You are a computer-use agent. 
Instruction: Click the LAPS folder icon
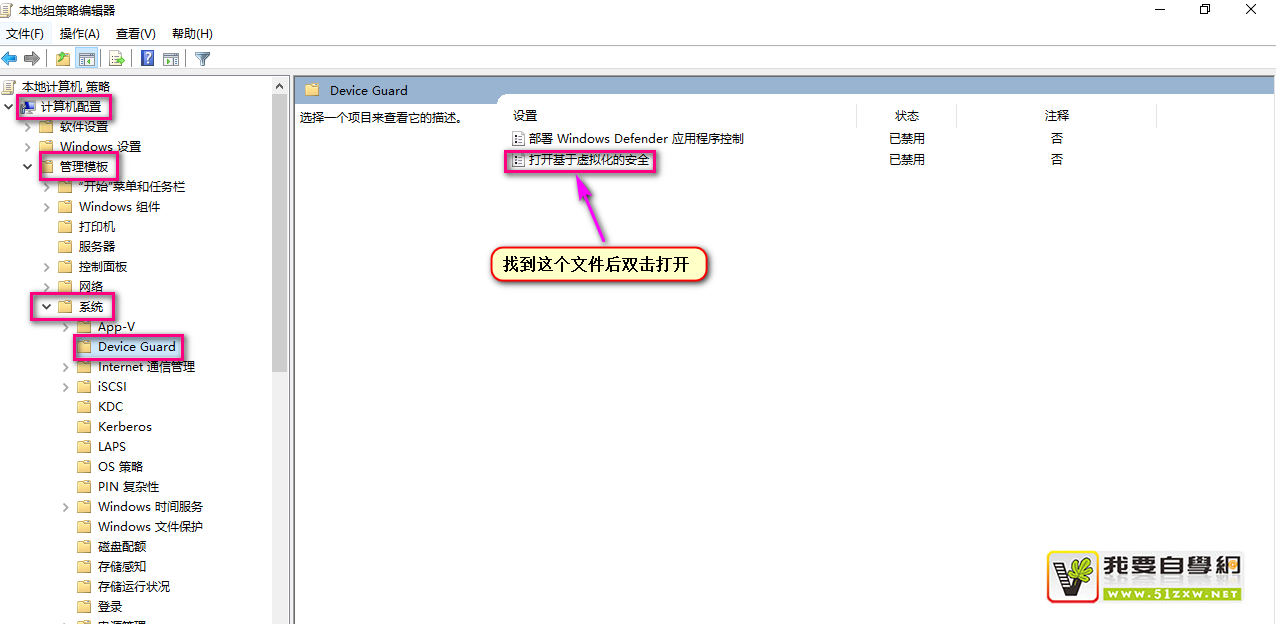point(85,447)
